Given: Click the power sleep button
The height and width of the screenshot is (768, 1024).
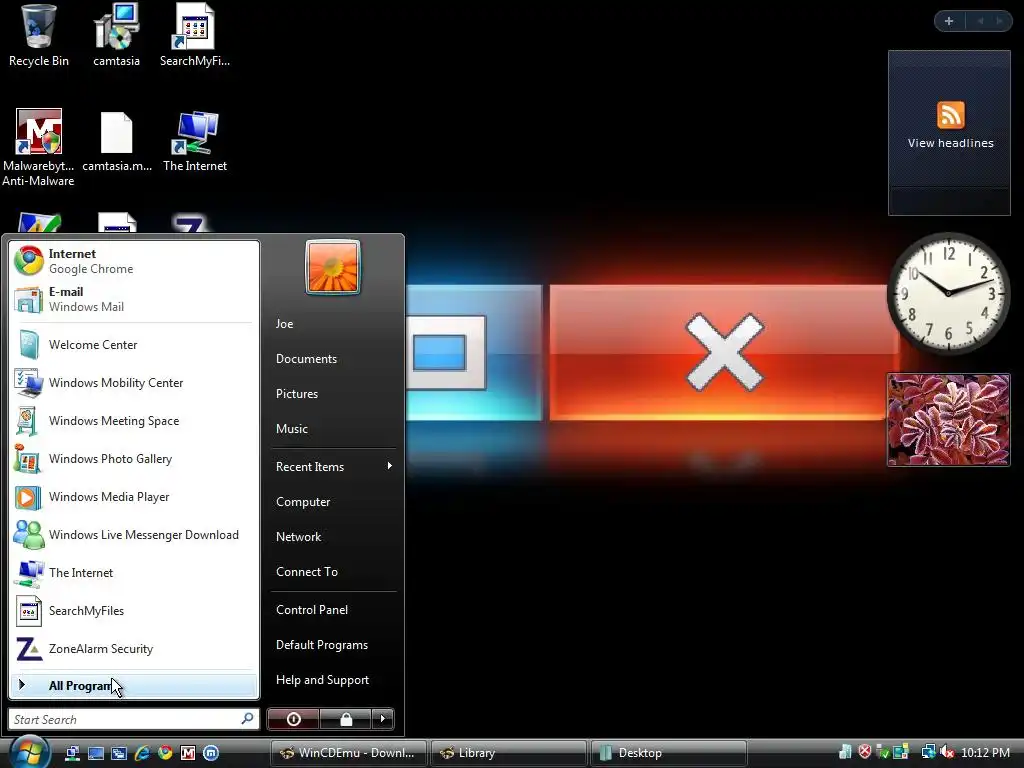Looking at the screenshot, I should tap(293, 719).
